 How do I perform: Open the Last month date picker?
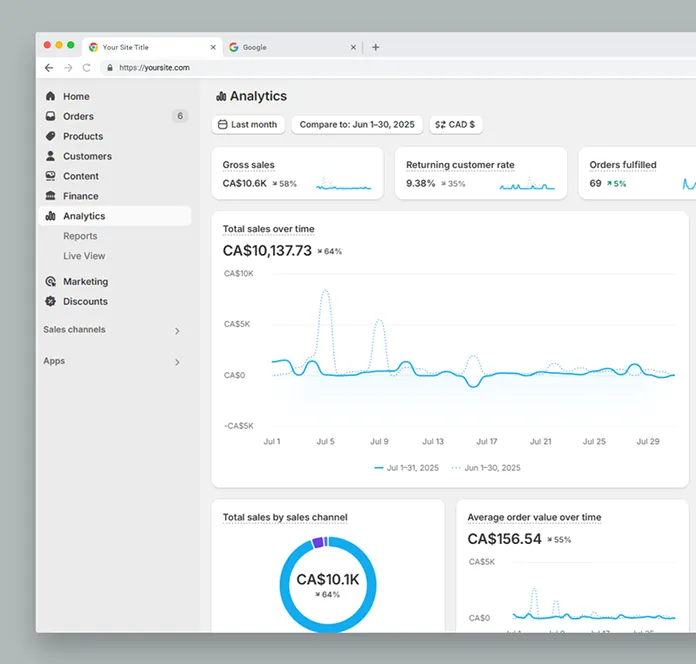pyautogui.click(x=248, y=125)
